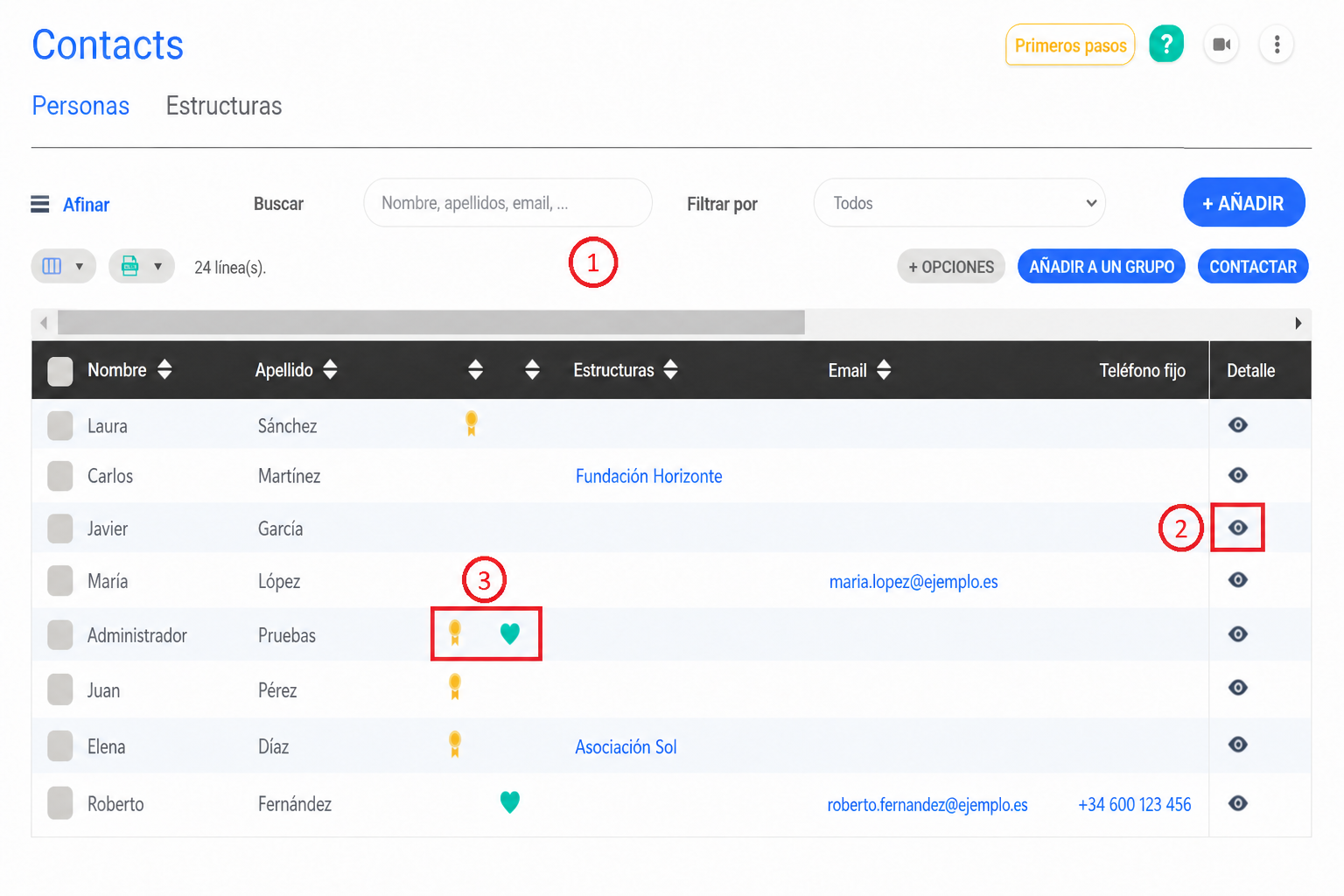
Task: Click the horizontal table scrollbar thumb
Action: tap(431, 322)
